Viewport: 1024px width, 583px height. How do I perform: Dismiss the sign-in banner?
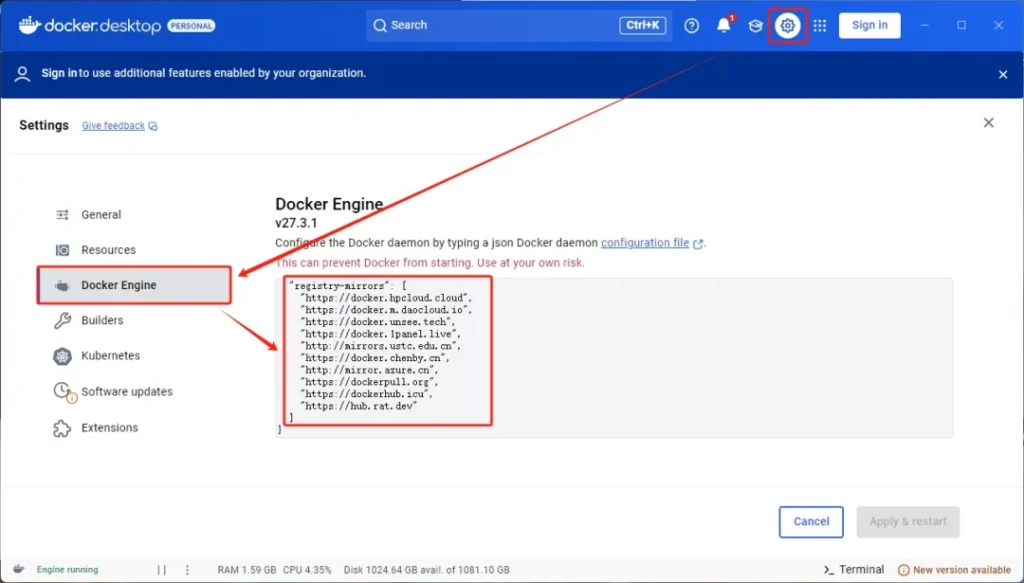pyautogui.click(x=1002, y=74)
